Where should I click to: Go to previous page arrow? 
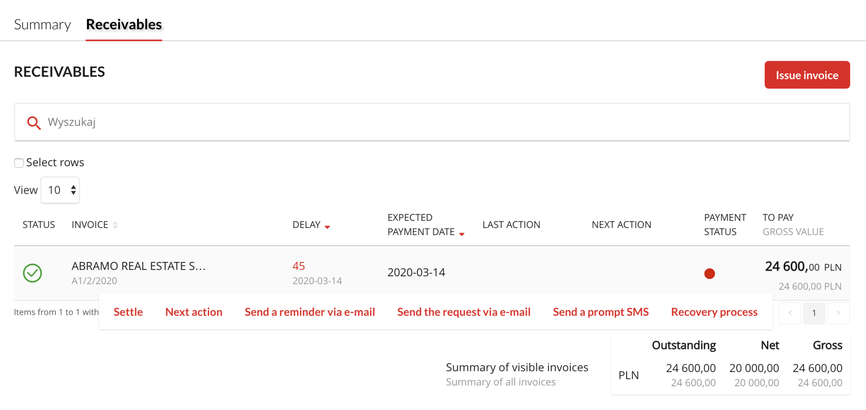point(790,313)
